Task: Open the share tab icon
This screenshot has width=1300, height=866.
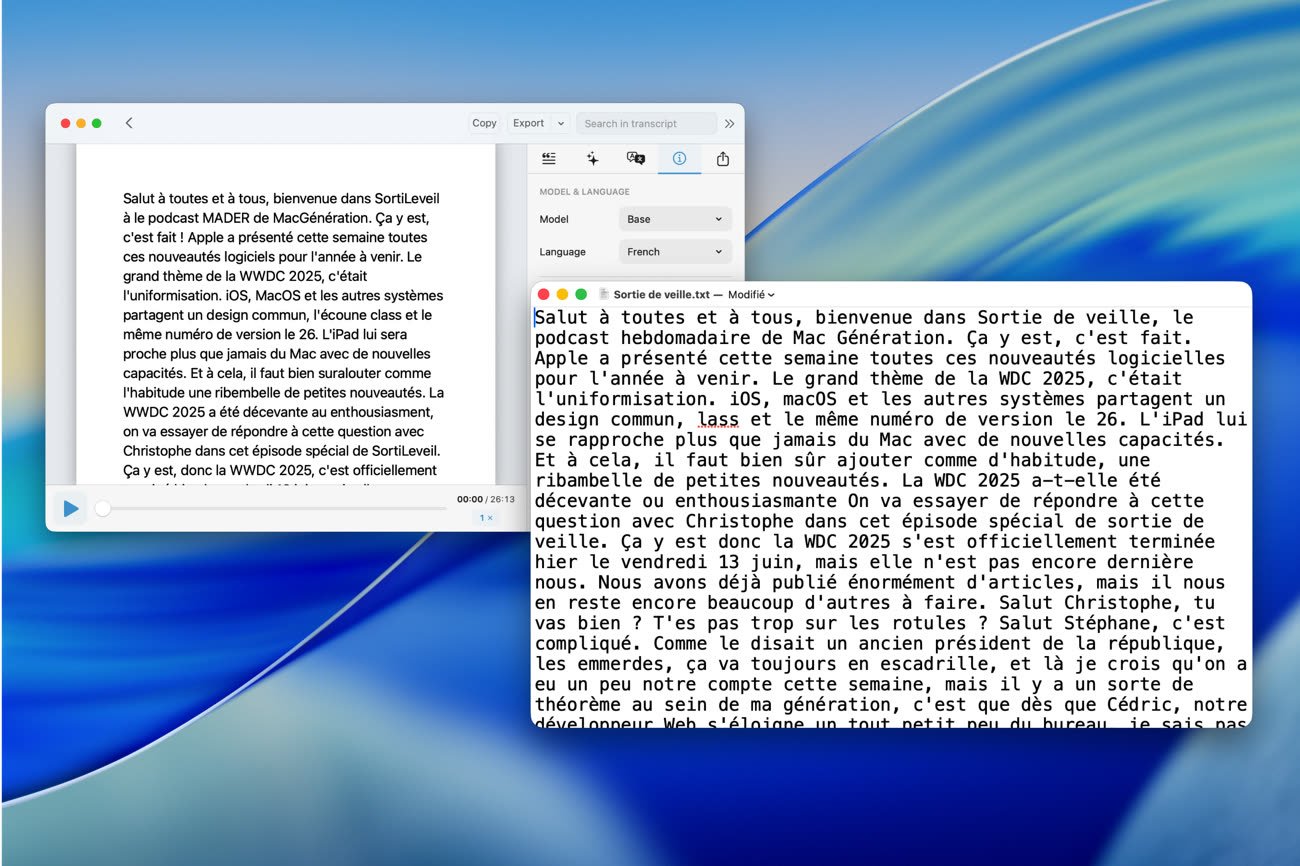Action: (x=723, y=158)
